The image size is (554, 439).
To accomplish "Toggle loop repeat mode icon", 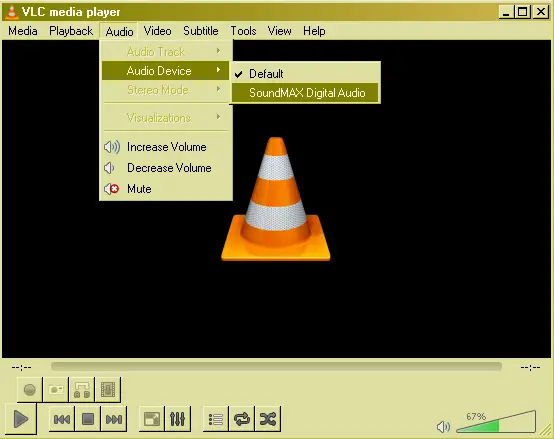I will (242, 419).
